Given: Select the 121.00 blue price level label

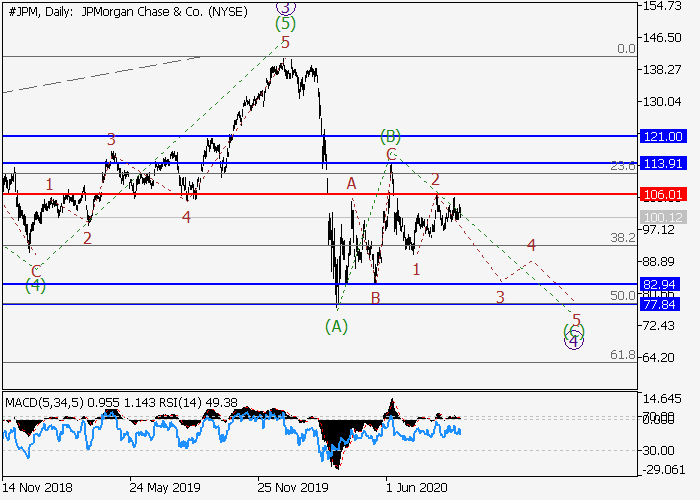Looking at the screenshot, I should [662, 136].
